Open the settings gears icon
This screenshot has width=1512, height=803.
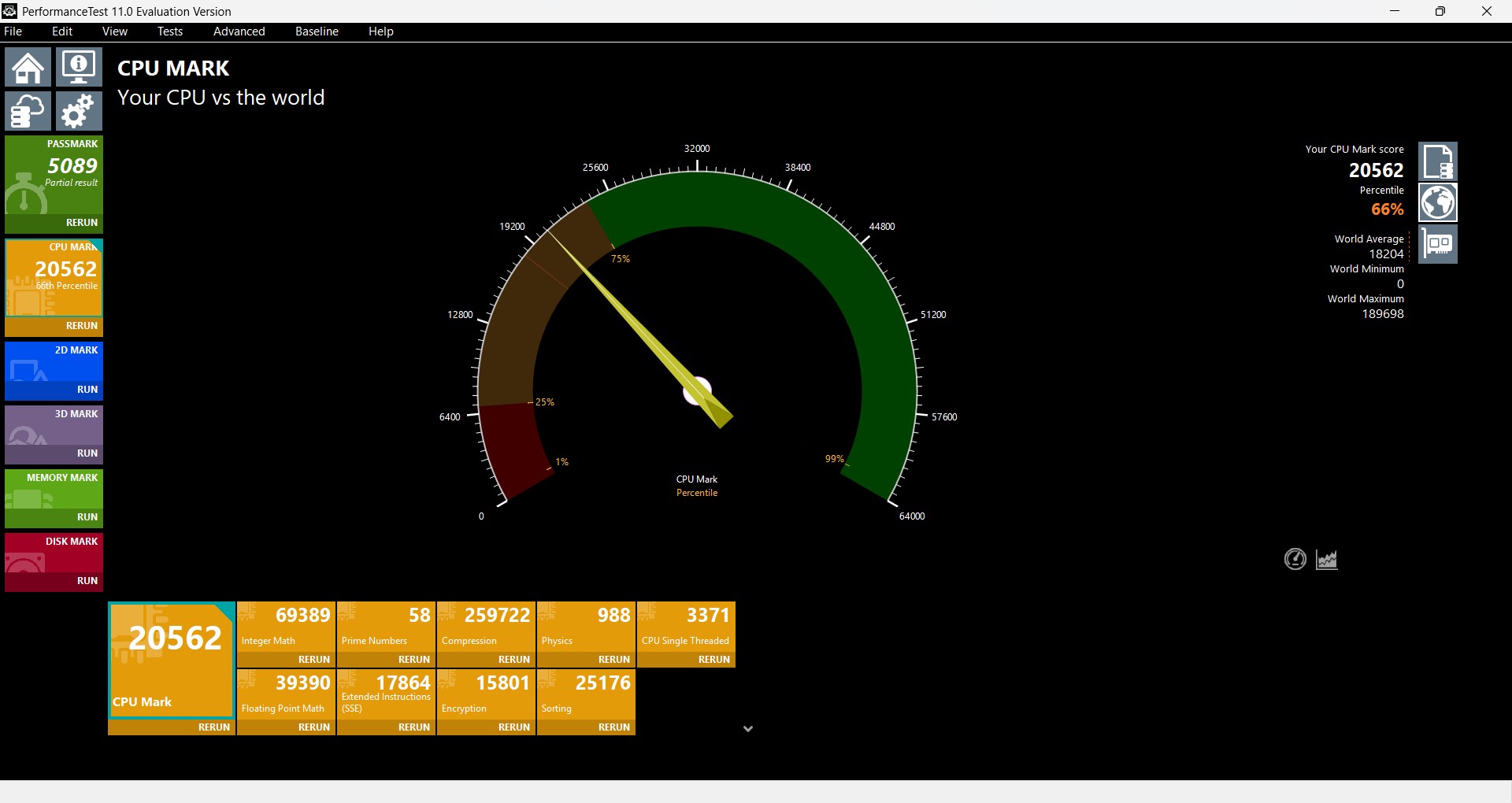tap(79, 111)
